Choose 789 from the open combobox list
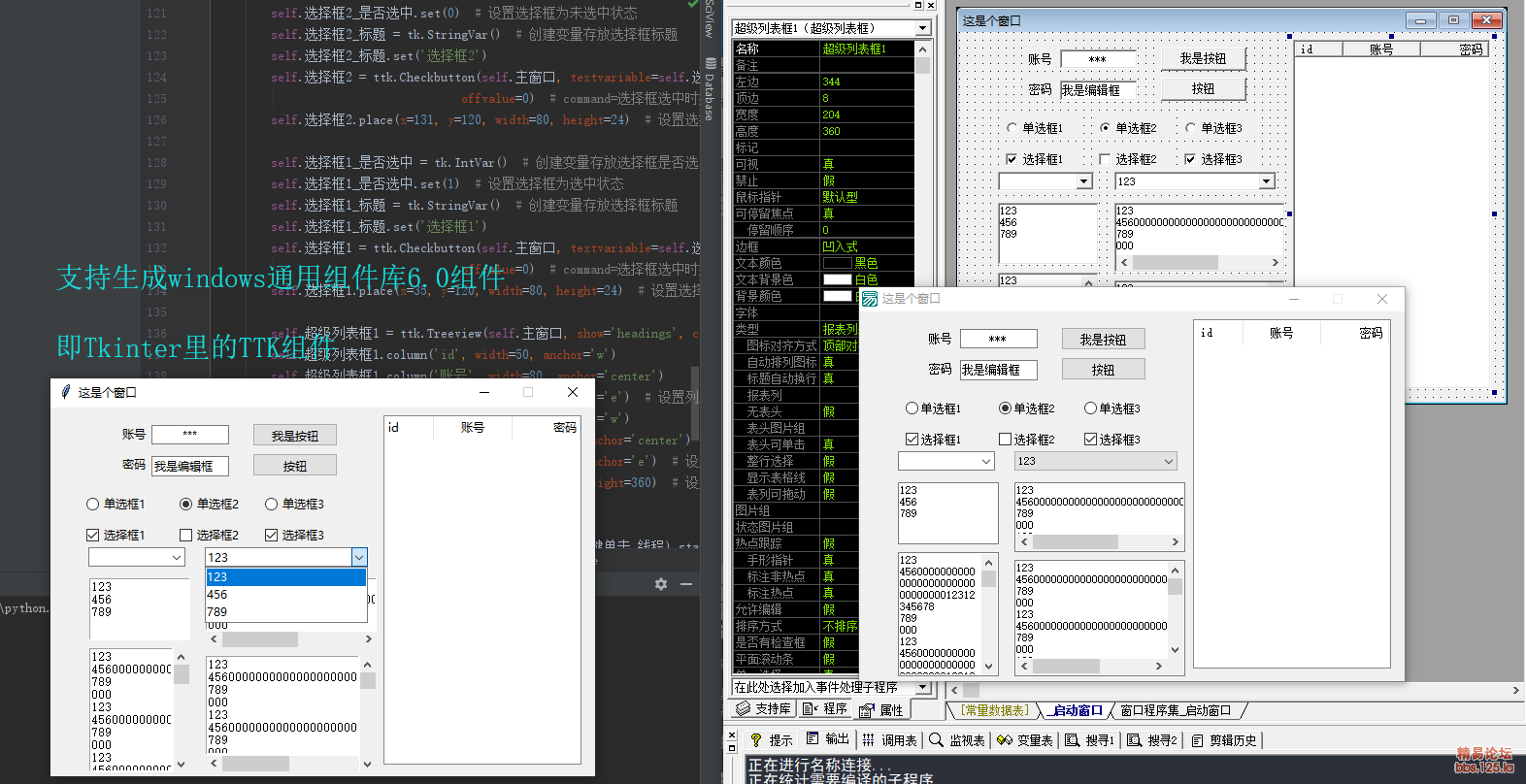This screenshot has width=1526, height=784. [285, 612]
